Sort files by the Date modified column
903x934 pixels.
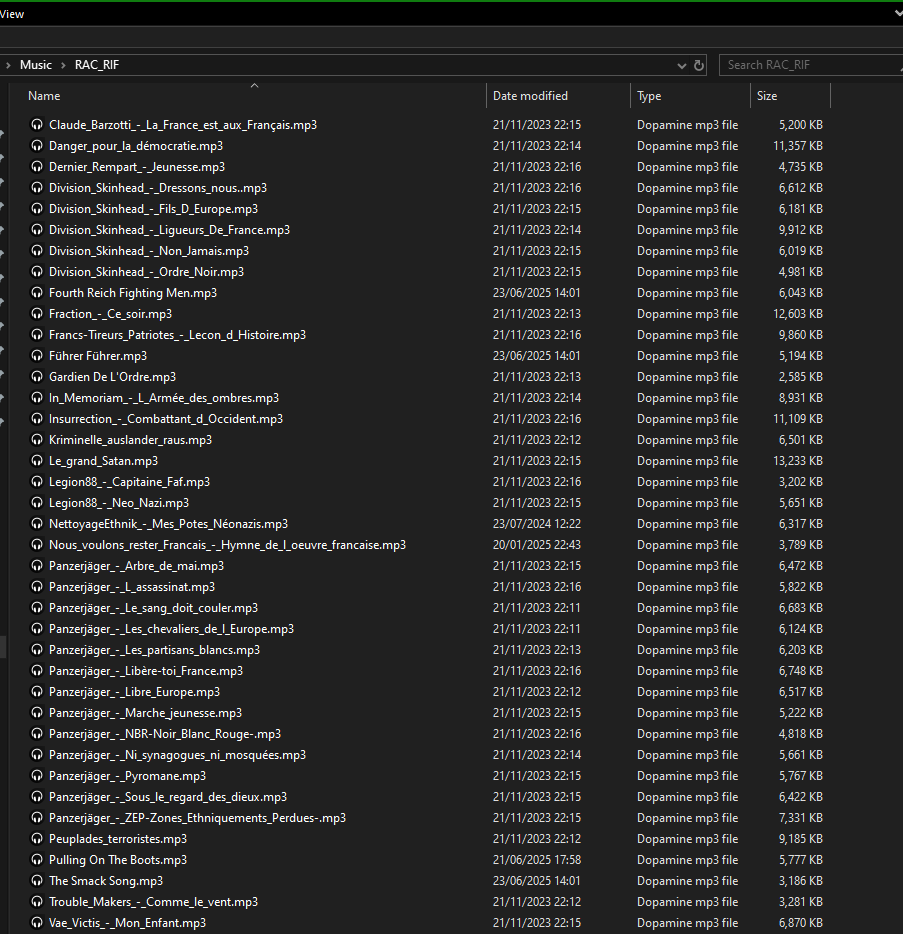coord(530,96)
